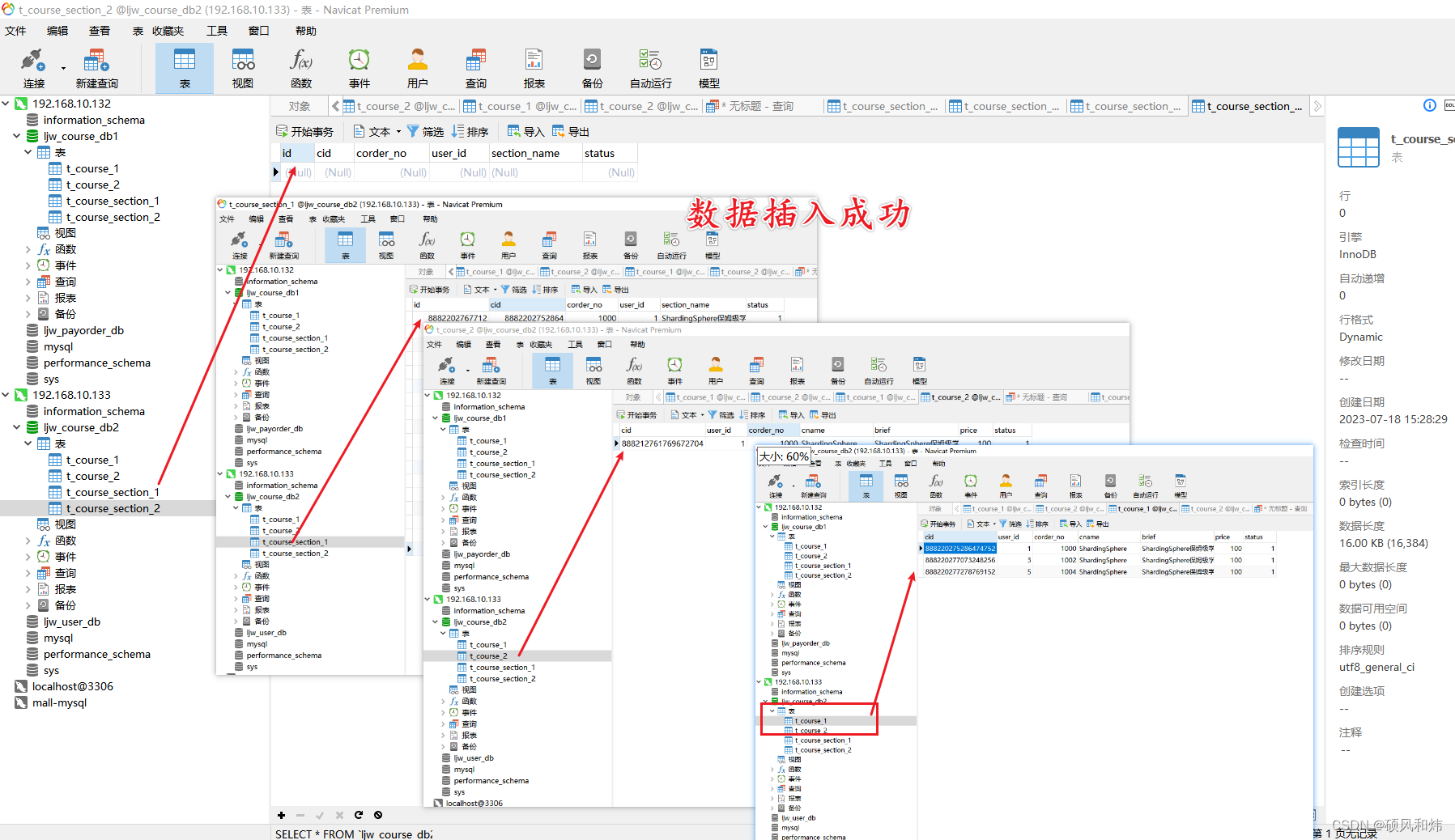Click 导入 (Import) in table toolbar
This screenshot has width=1455, height=840.
(525, 132)
